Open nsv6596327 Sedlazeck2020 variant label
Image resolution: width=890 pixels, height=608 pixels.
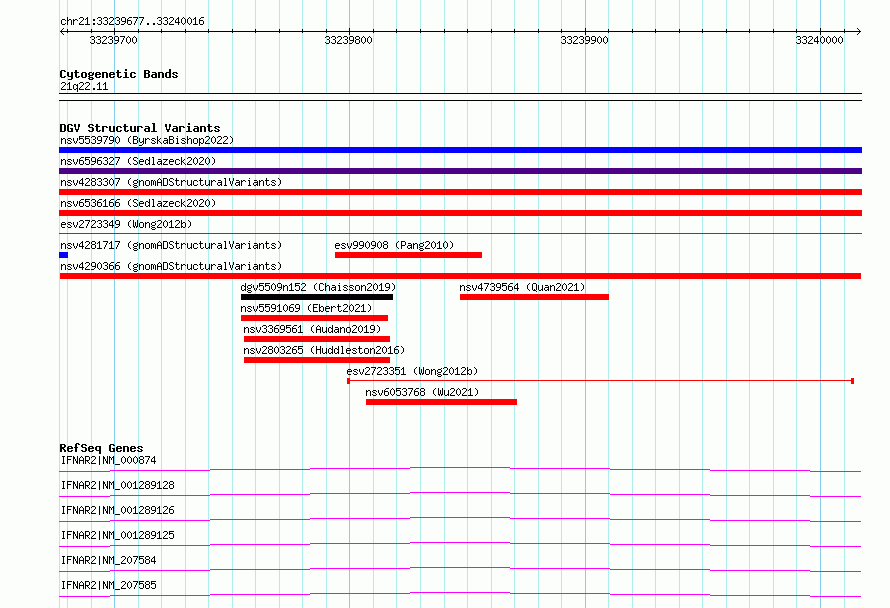pyautogui.click(x=138, y=161)
